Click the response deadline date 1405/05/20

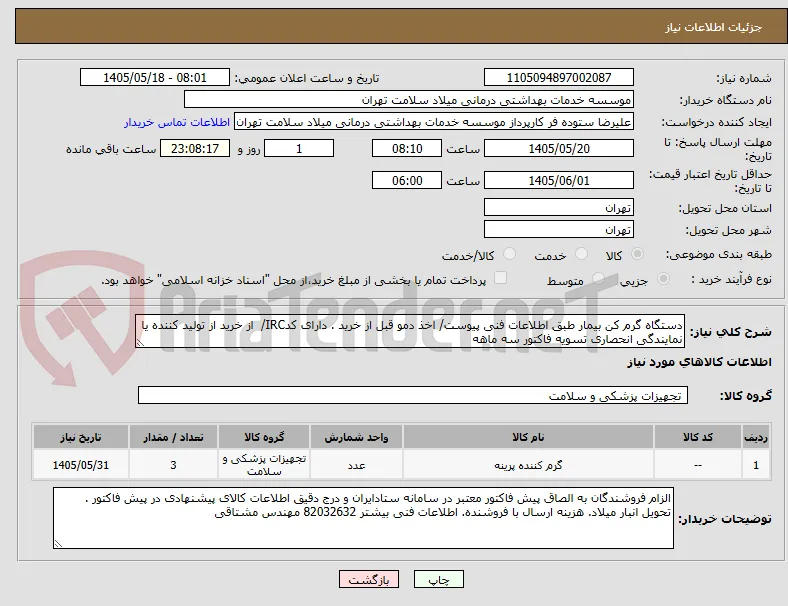559,148
